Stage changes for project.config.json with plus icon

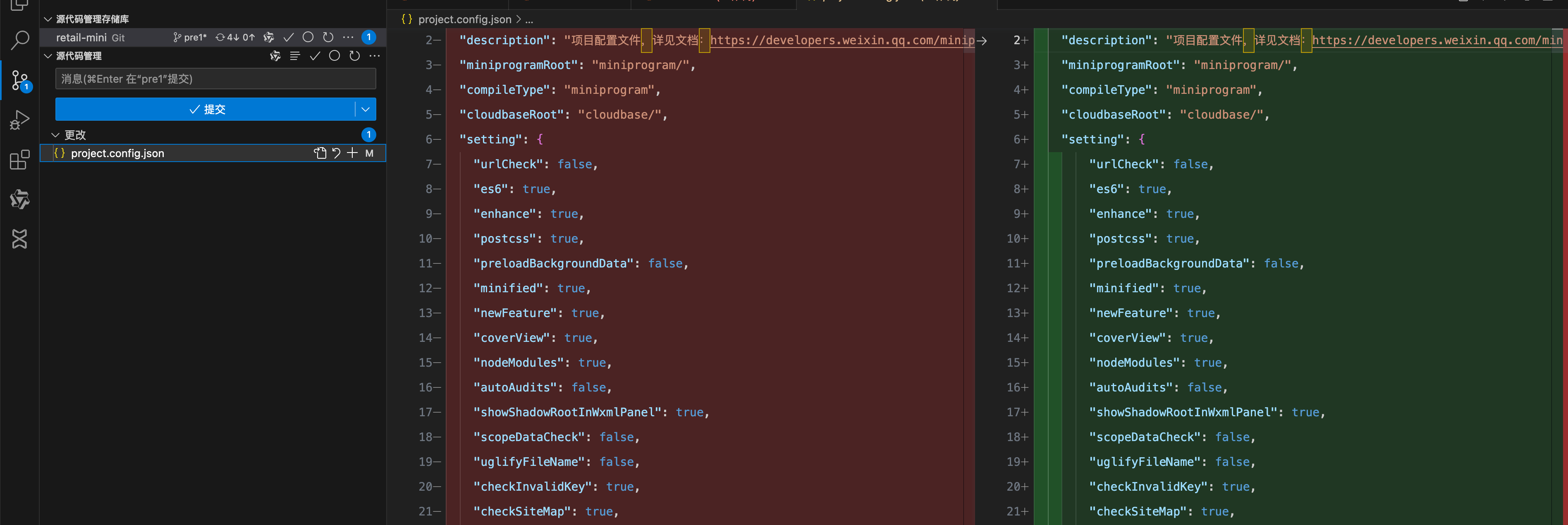click(352, 153)
